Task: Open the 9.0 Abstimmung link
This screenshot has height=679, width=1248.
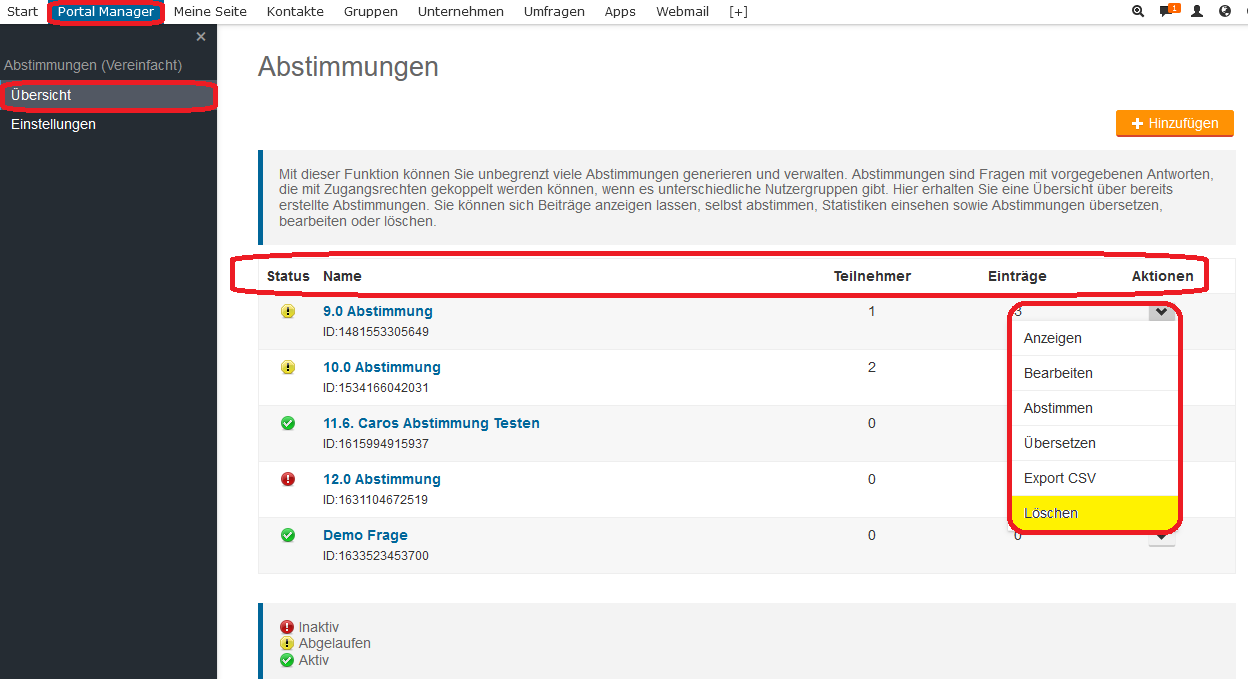Action: tap(378, 311)
